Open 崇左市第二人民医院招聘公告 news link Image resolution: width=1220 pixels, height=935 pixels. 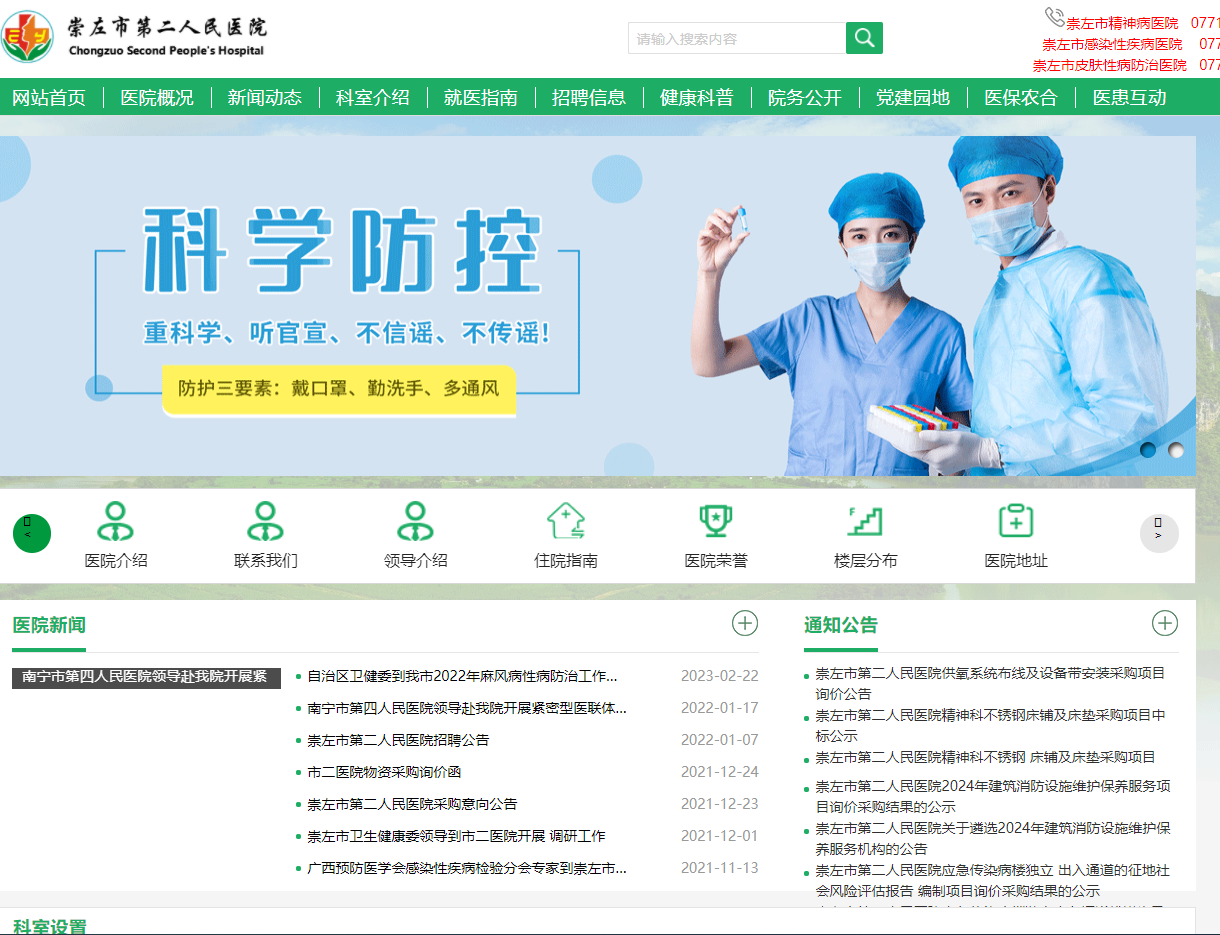click(398, 740)
